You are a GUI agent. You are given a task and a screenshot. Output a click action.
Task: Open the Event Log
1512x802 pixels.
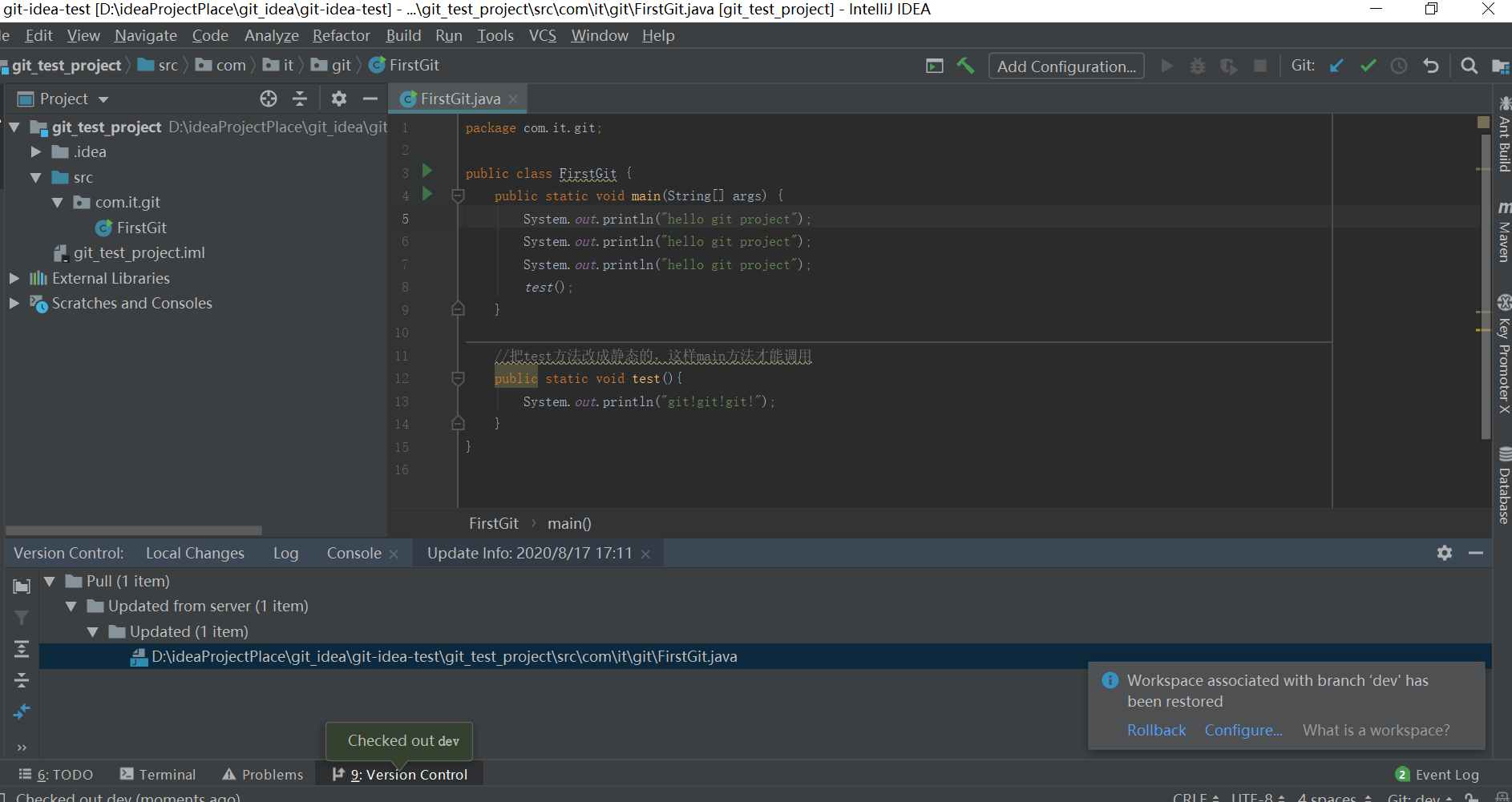pyautogui.click(x=1437, y=774)
